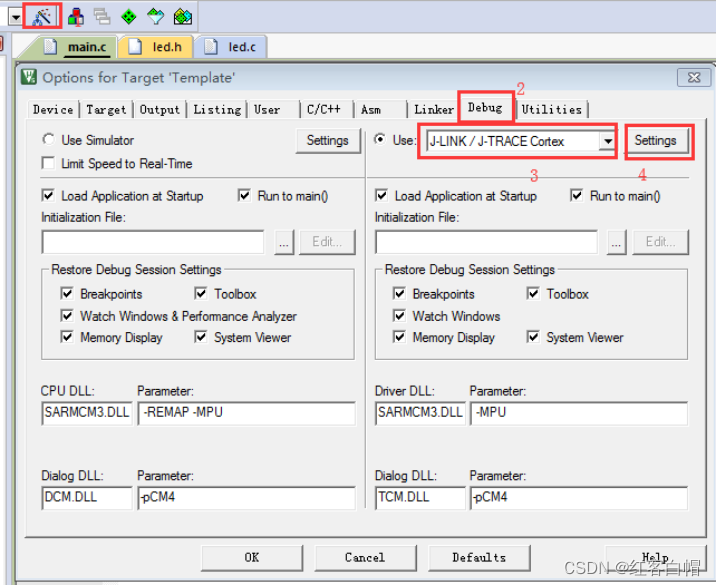Click hardware Initialization File input field
This screenshot has height=586, width=716.
click(486, 242)
